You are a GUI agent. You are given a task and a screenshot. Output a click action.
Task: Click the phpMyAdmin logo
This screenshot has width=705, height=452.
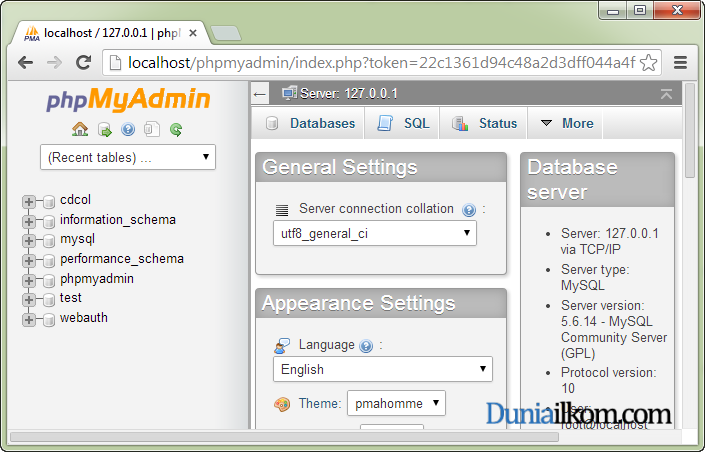pos(128,99)
